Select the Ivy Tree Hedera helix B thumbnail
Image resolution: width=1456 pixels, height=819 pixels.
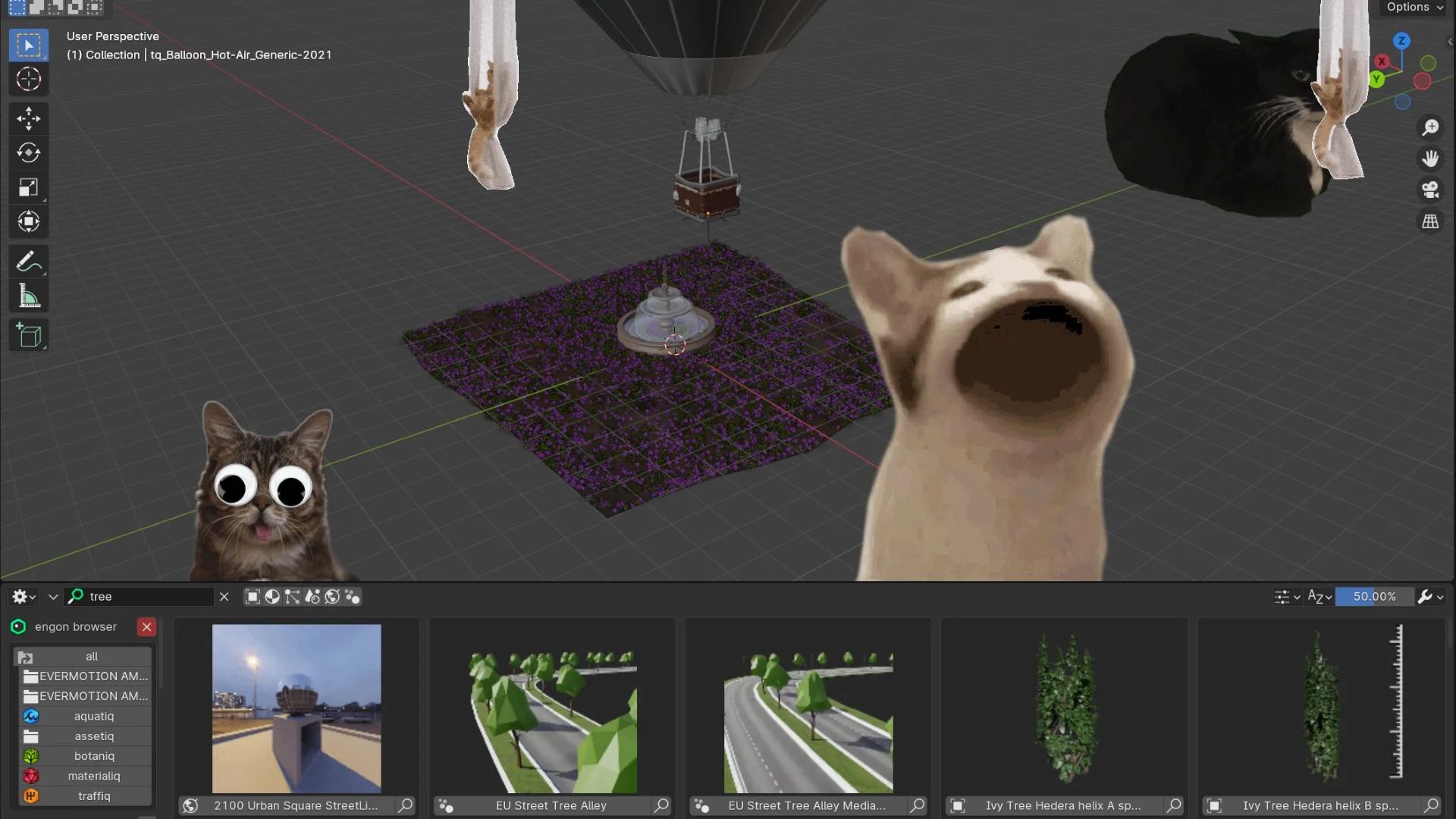pyautogui.click(x=1321, y=709)
